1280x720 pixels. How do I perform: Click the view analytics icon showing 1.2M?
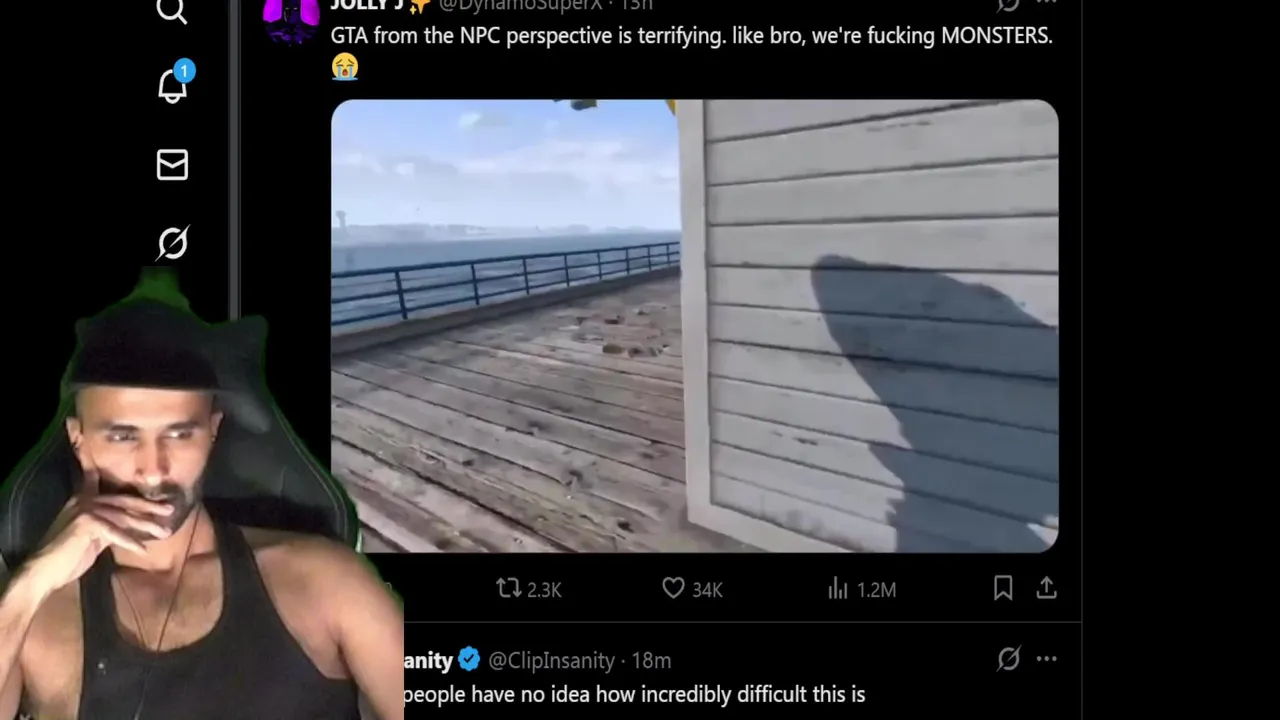click(x=861, y=589)
